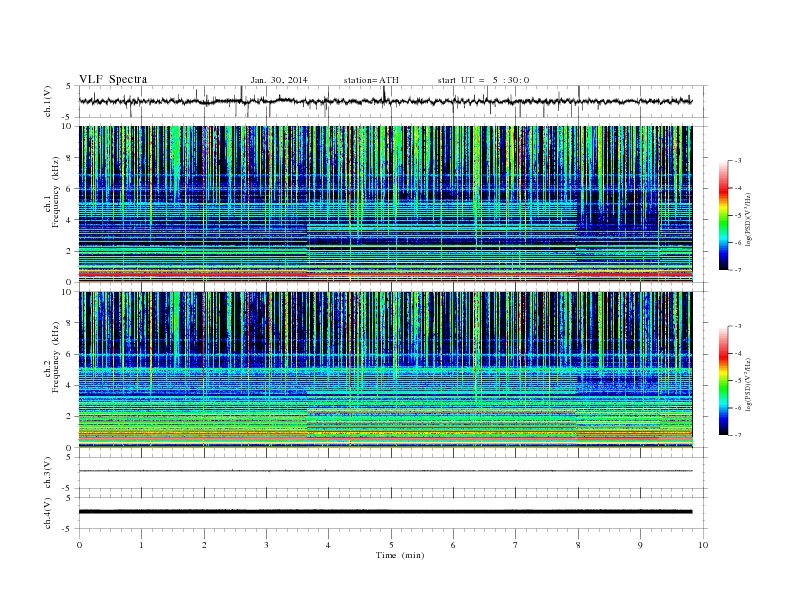Click the time axis tick label "2"
Screen dimensions: 792x612
204,545
